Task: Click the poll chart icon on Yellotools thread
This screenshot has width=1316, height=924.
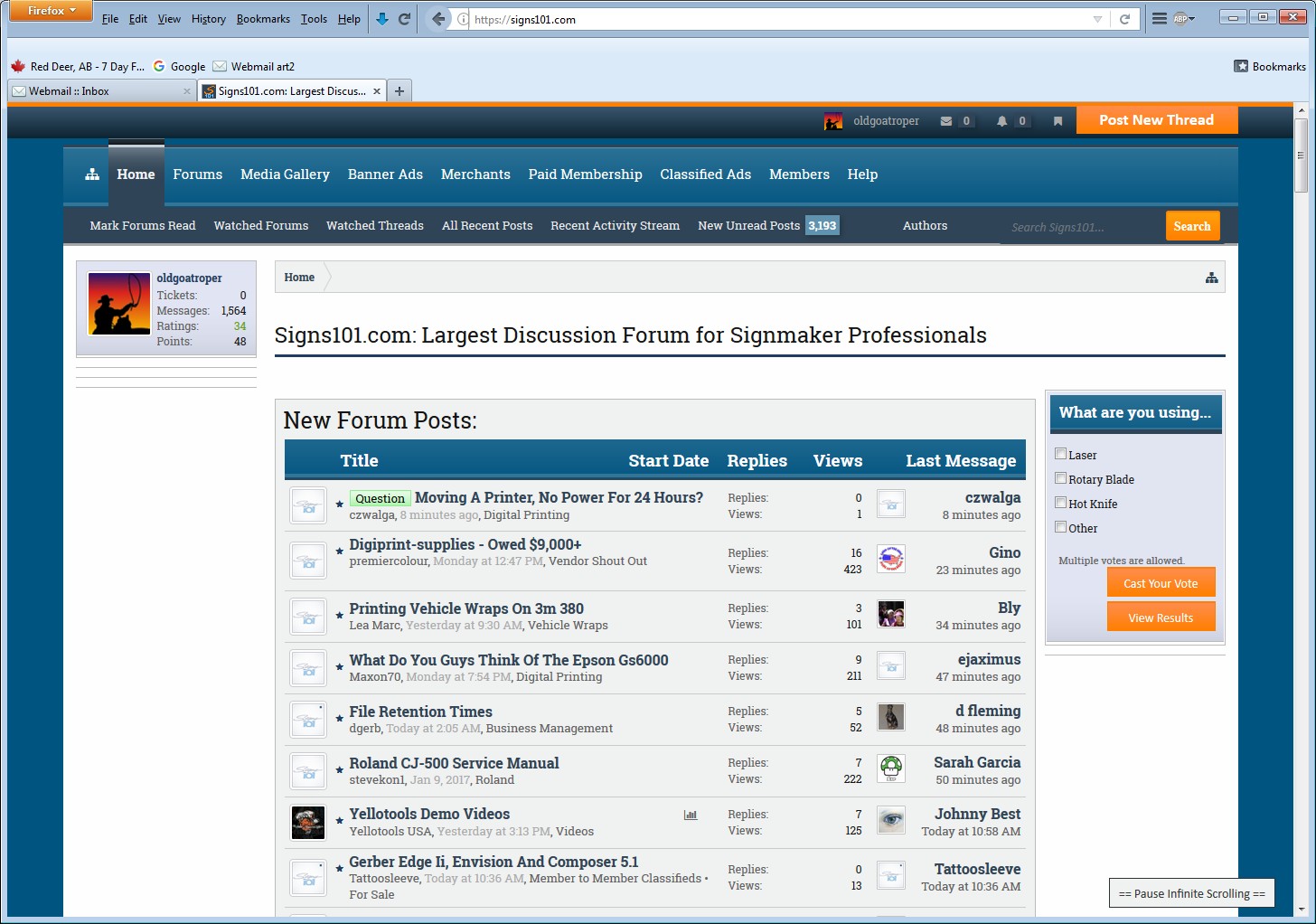Action: pyautogui.click(x=691, y=815)
